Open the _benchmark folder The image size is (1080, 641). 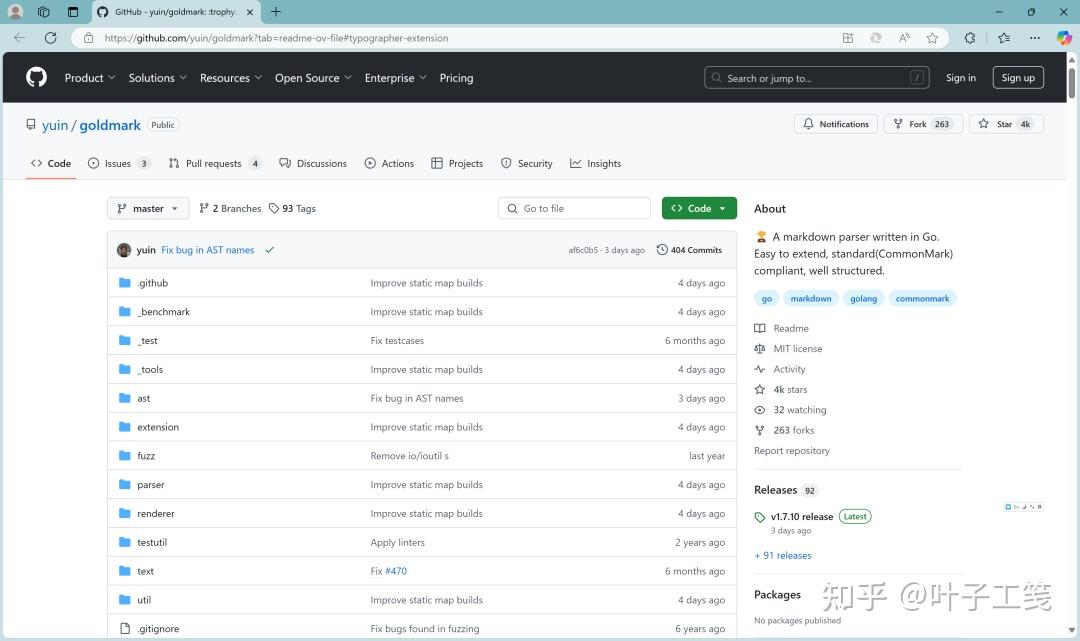[x=163, y=312]
